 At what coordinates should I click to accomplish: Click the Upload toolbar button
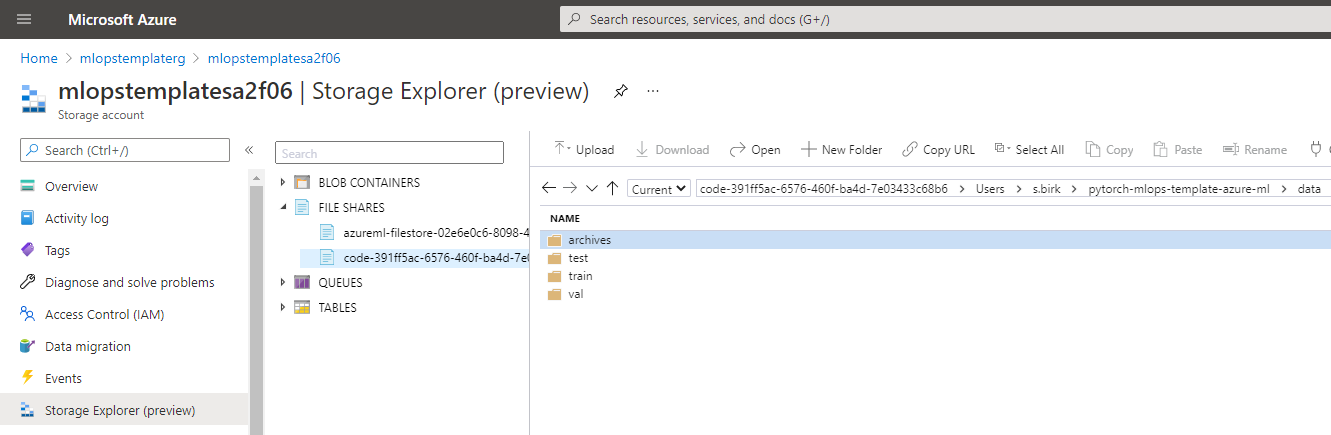(x=584, y=149)
